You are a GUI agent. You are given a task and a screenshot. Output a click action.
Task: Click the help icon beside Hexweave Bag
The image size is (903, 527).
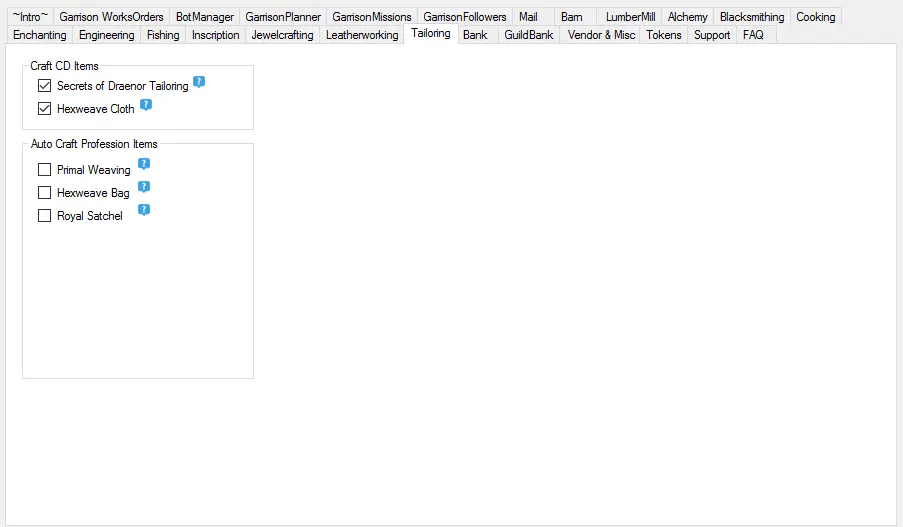click(144, 187)
